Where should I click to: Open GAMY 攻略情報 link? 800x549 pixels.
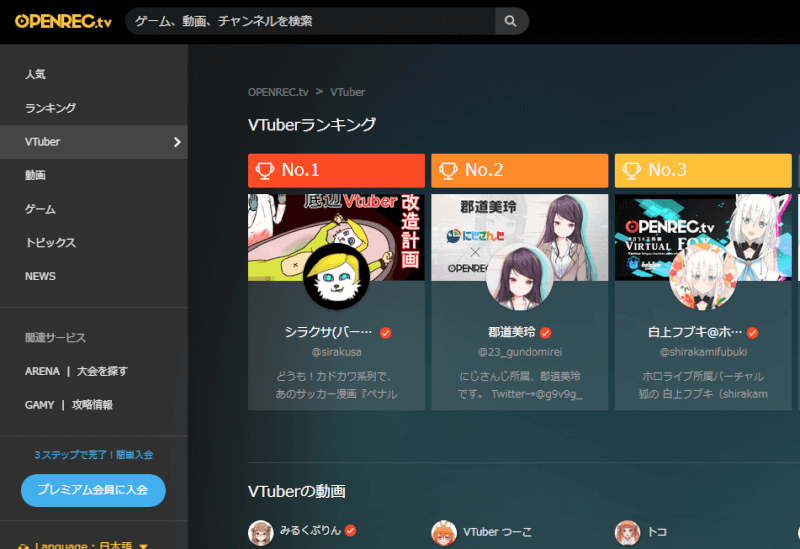tap(69, 405)
